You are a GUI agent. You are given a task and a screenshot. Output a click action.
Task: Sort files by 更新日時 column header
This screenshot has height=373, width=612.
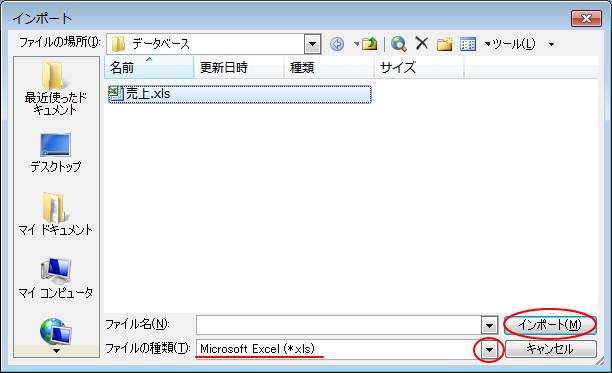[238, 67]
